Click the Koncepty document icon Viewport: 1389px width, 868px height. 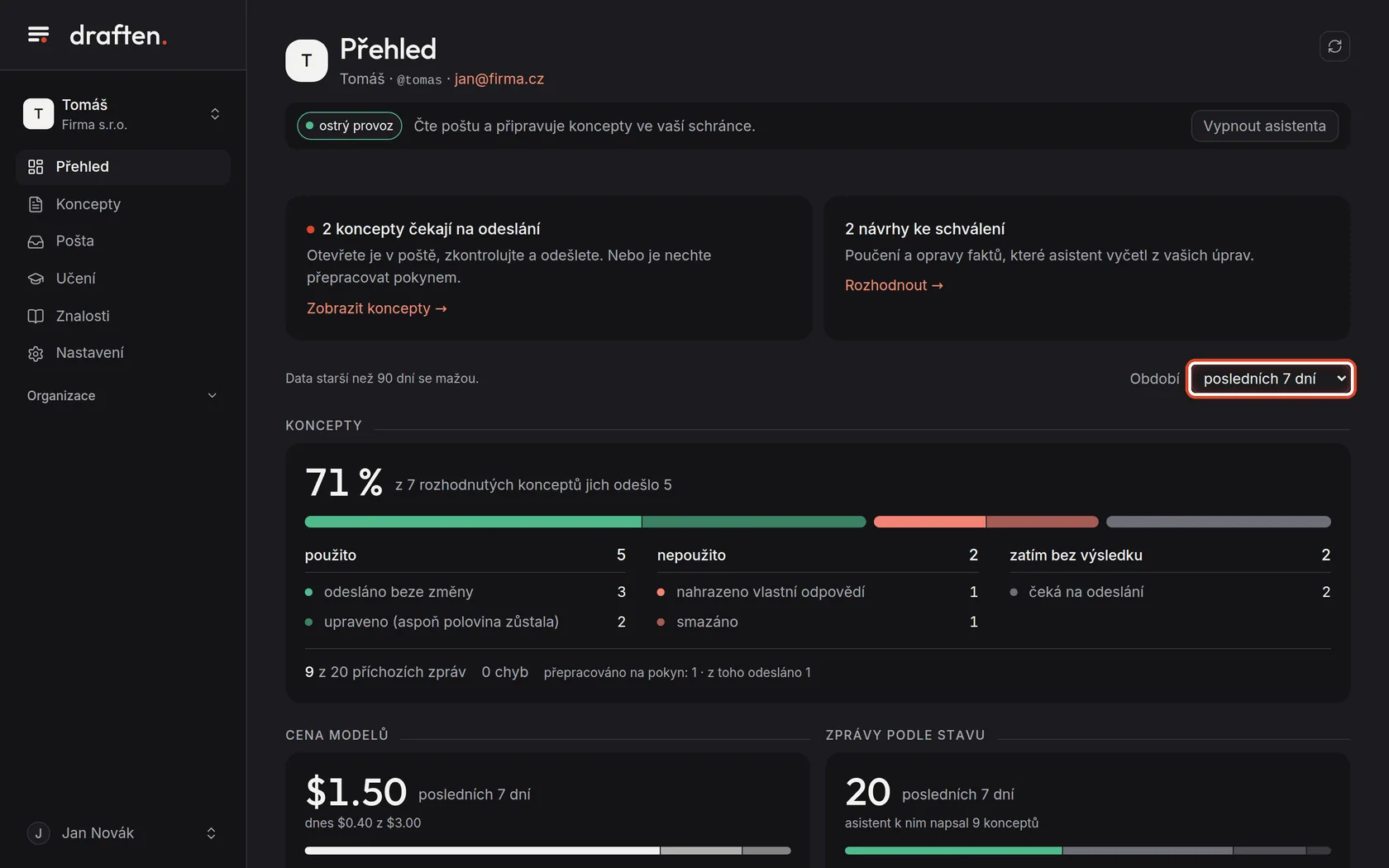coord(36,204)
